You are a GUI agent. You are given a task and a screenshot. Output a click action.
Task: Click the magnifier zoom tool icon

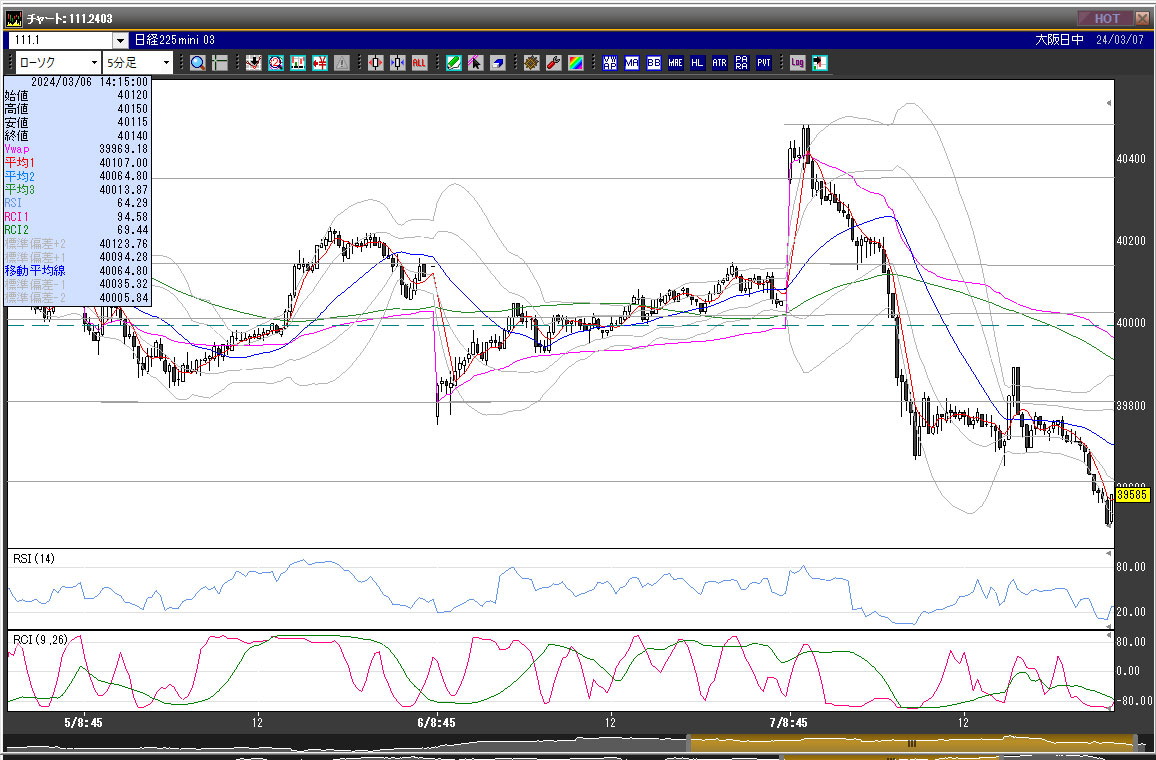coord(198,63)
